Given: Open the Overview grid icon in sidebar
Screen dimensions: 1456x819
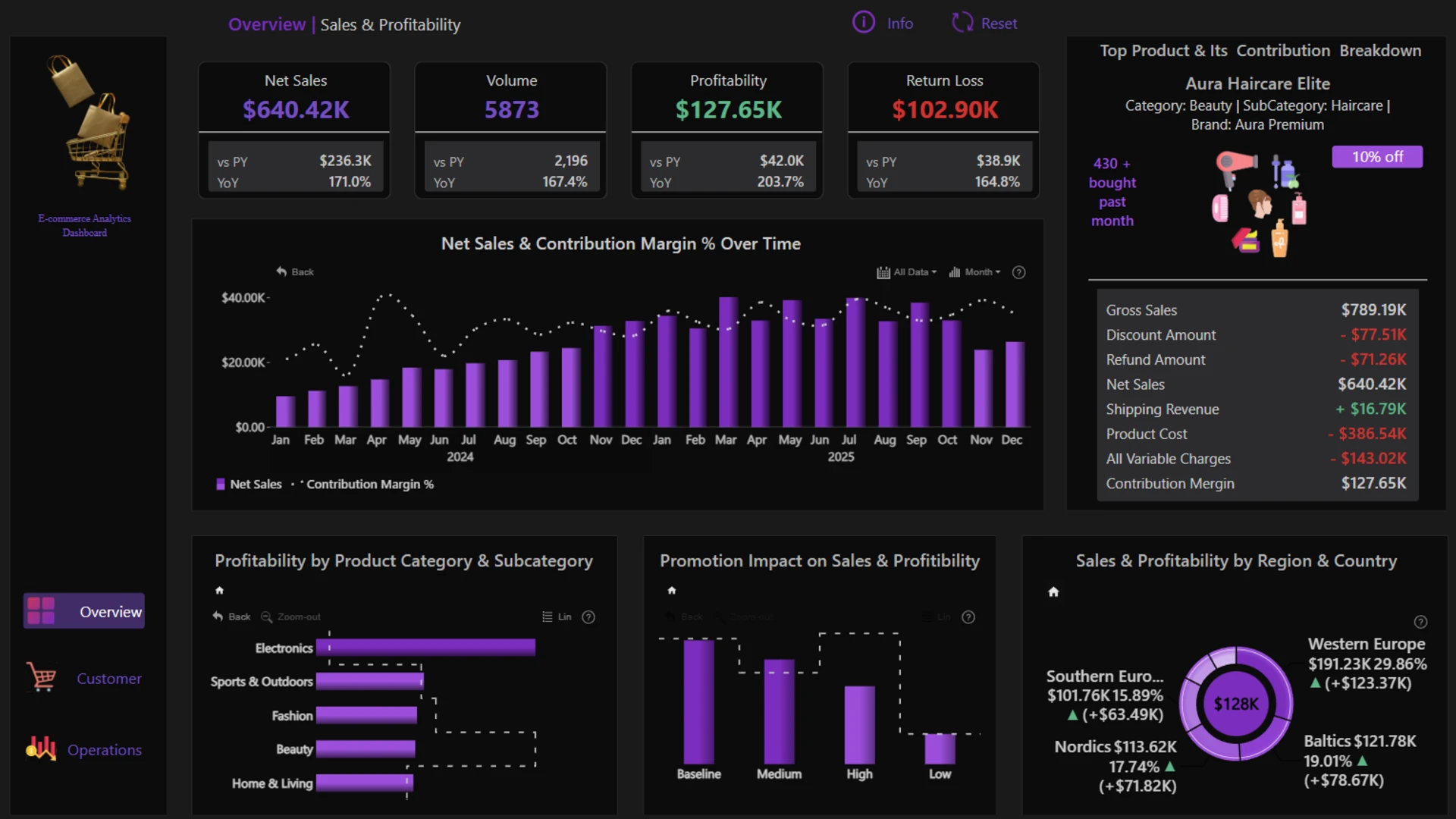Looking at the screenshot, I should click(x=41, y=611).
